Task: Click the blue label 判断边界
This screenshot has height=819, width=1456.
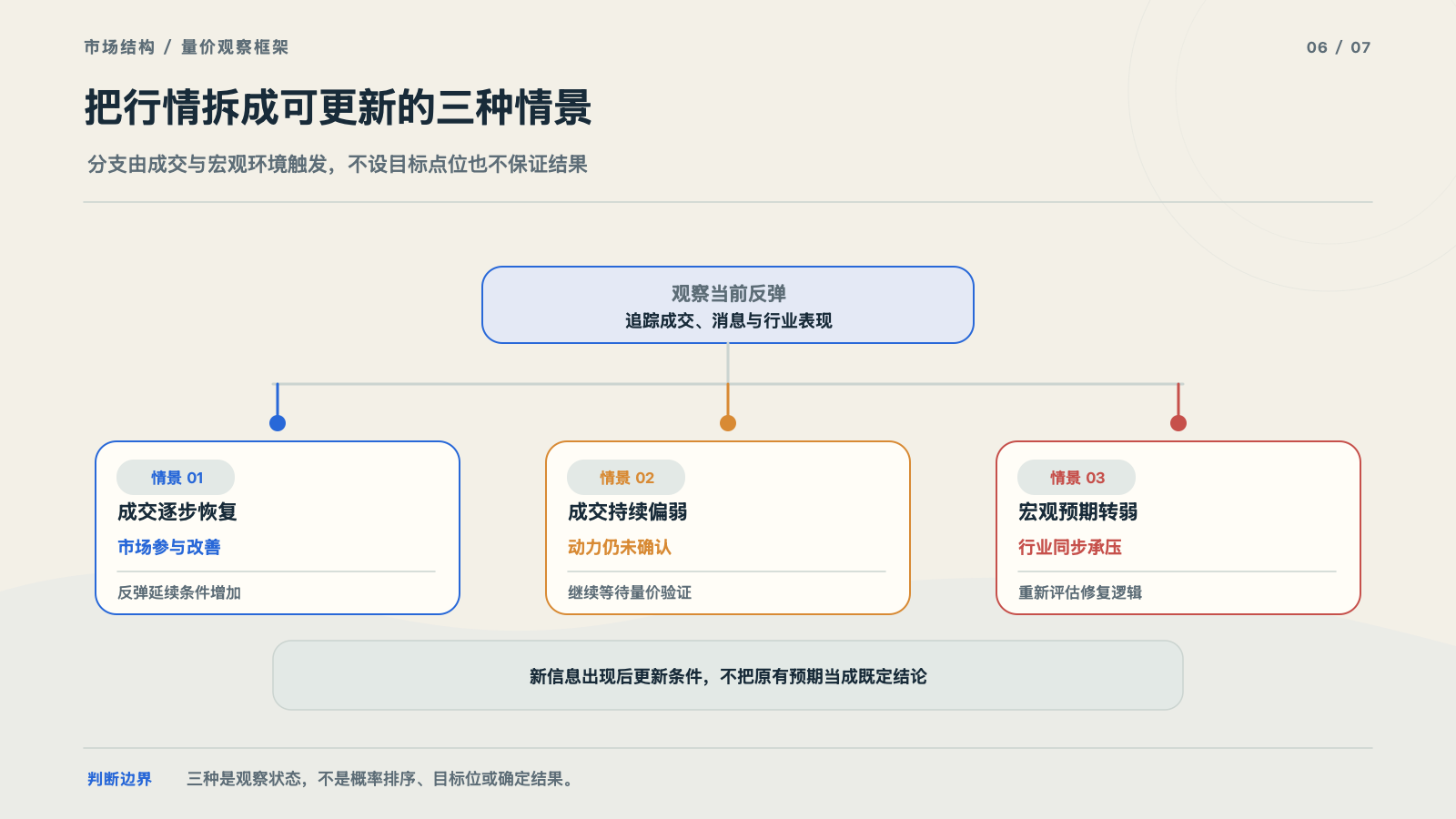Action: [120, 779]
